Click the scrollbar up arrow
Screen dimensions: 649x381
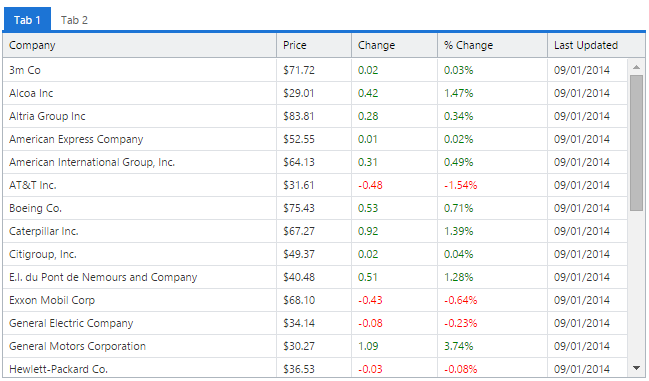tap(636, 67)
